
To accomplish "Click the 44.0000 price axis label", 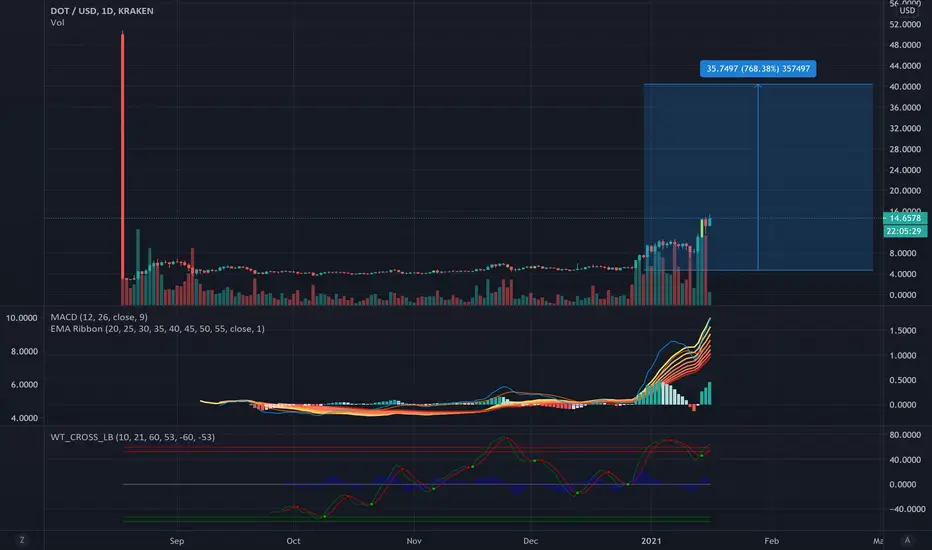I will (x=905, y=66).
